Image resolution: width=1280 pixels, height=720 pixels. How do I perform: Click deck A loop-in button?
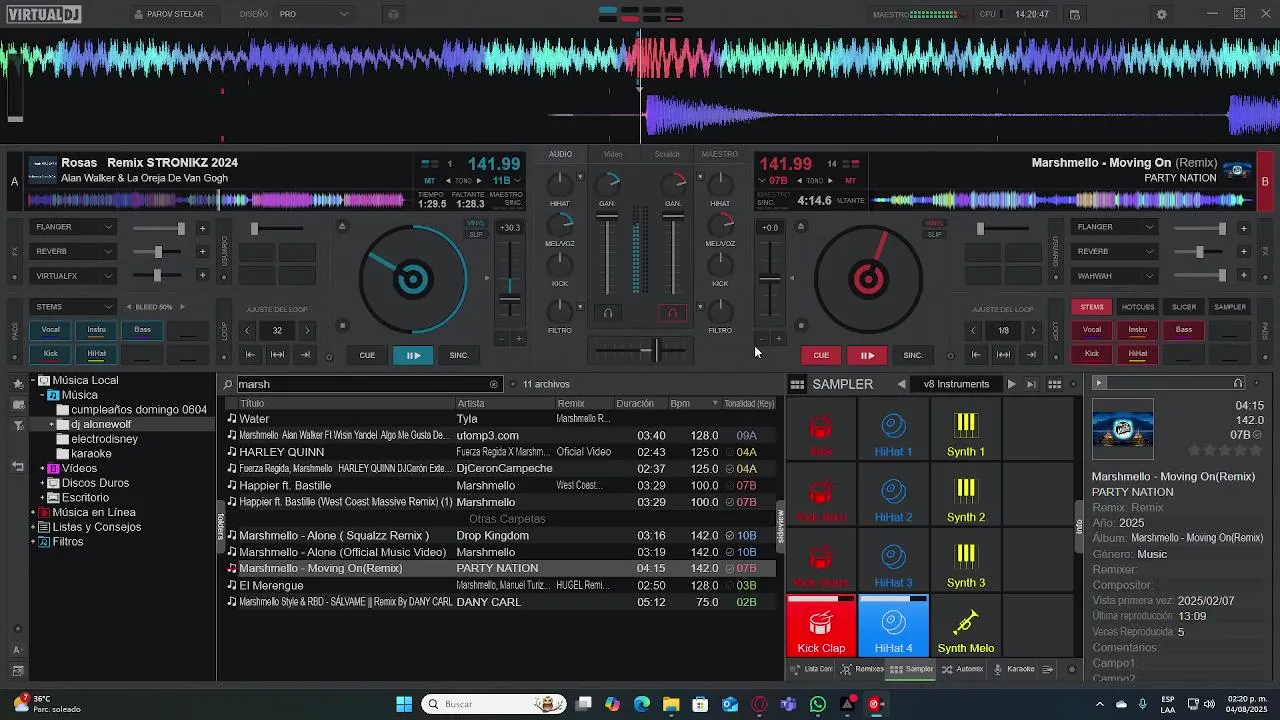pos(250,355)
